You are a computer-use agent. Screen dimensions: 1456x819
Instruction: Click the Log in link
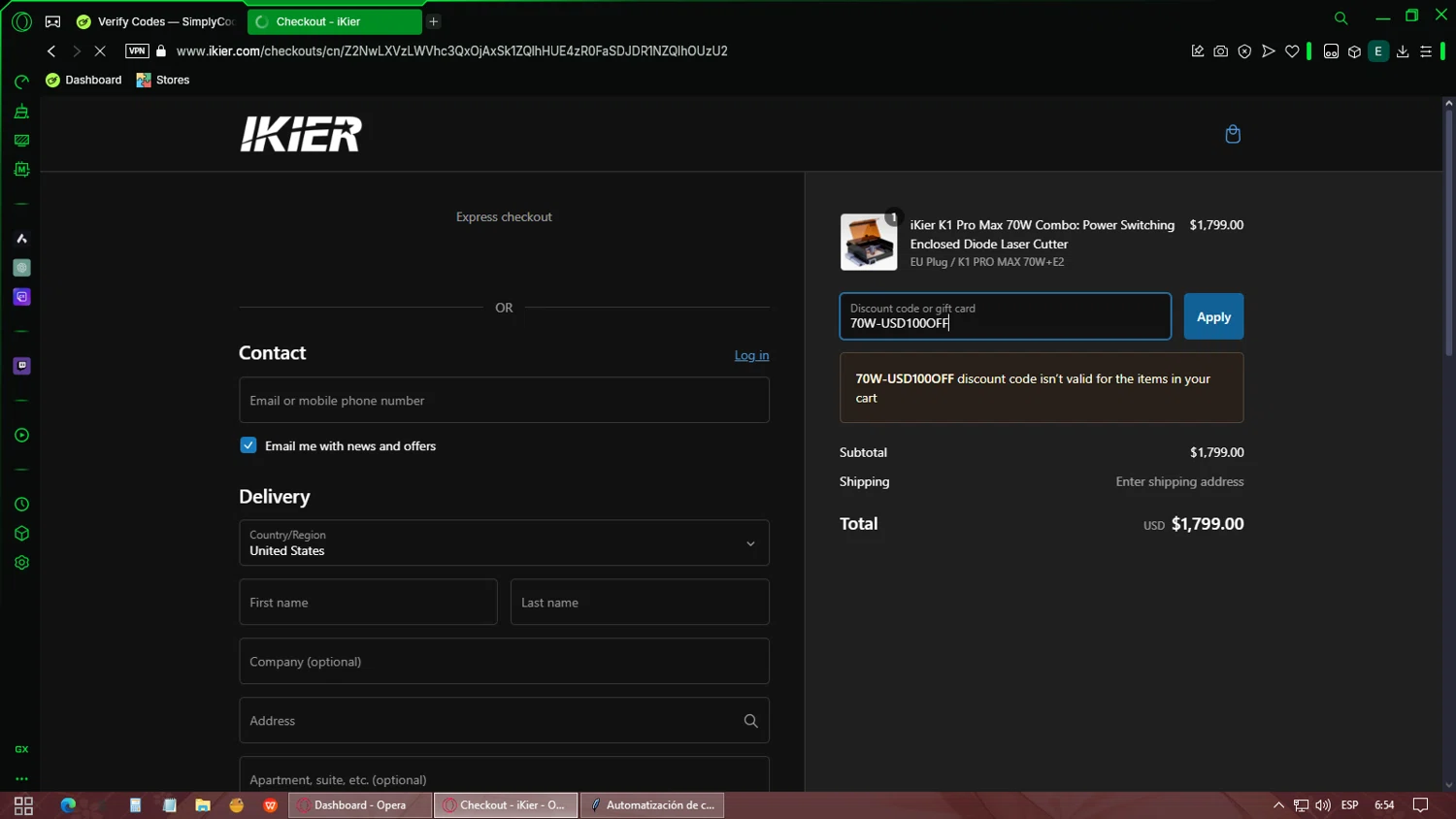point(751,355)
